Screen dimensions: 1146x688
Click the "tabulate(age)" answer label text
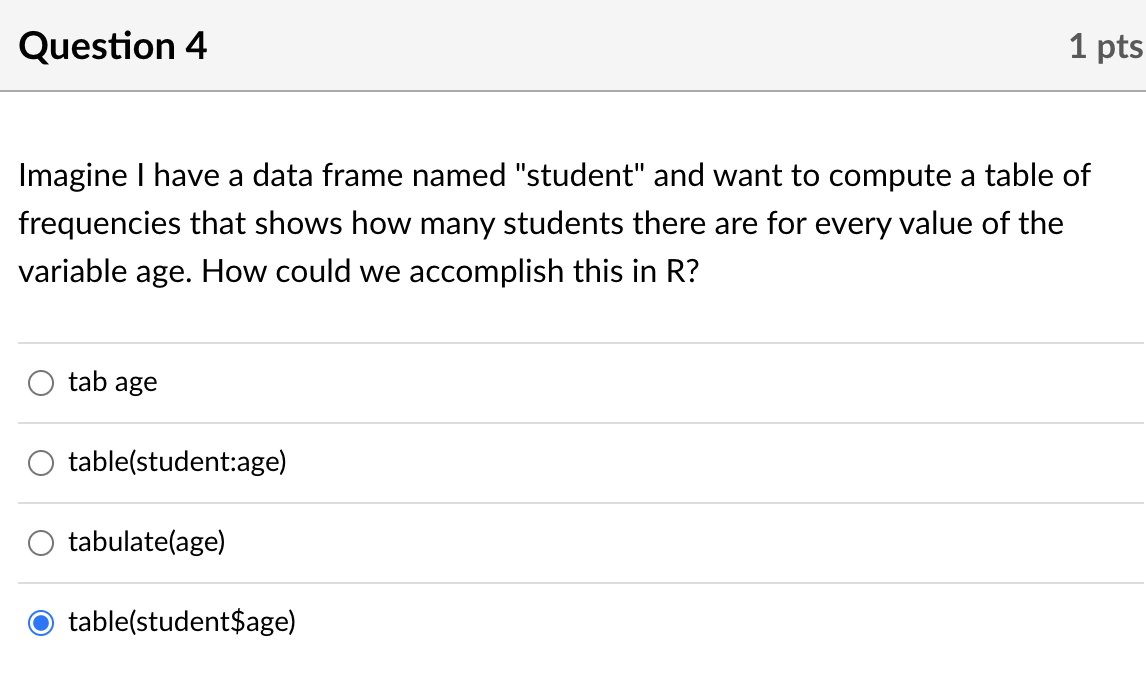click(x=146, y=542)
